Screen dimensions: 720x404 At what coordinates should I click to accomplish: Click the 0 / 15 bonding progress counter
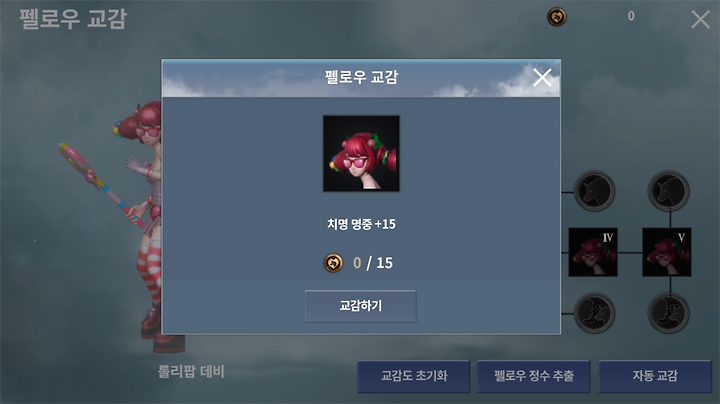click(x=372, y=263)
